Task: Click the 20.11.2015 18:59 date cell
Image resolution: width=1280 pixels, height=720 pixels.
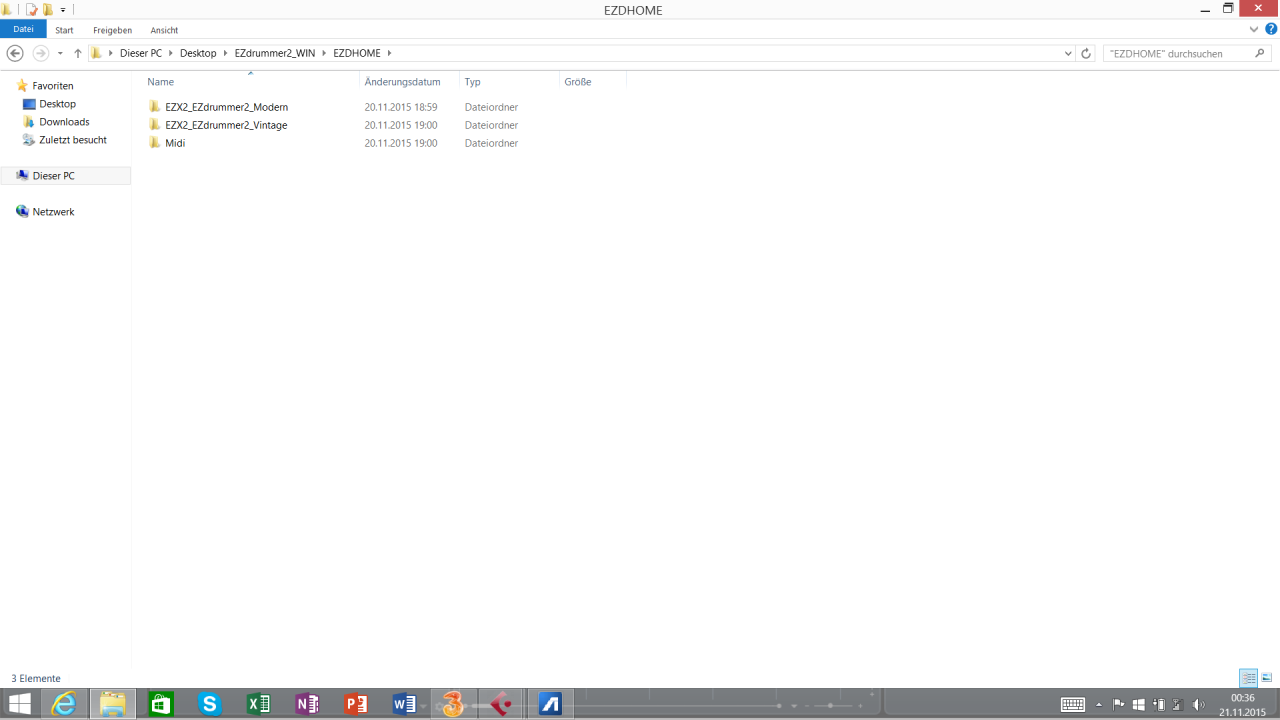Action: point(401,107)
